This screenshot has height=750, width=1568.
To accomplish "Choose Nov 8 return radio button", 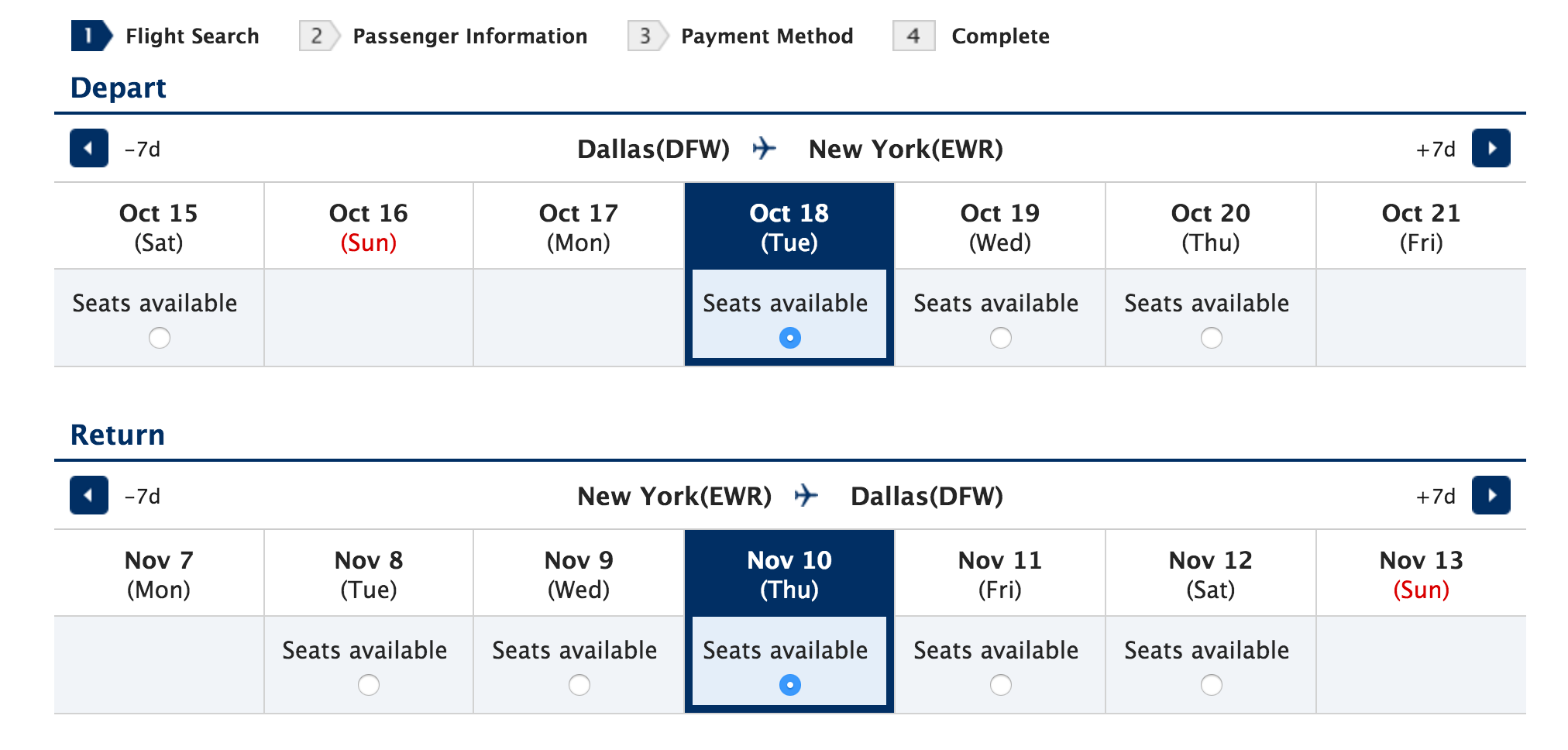I will [369, 685].
